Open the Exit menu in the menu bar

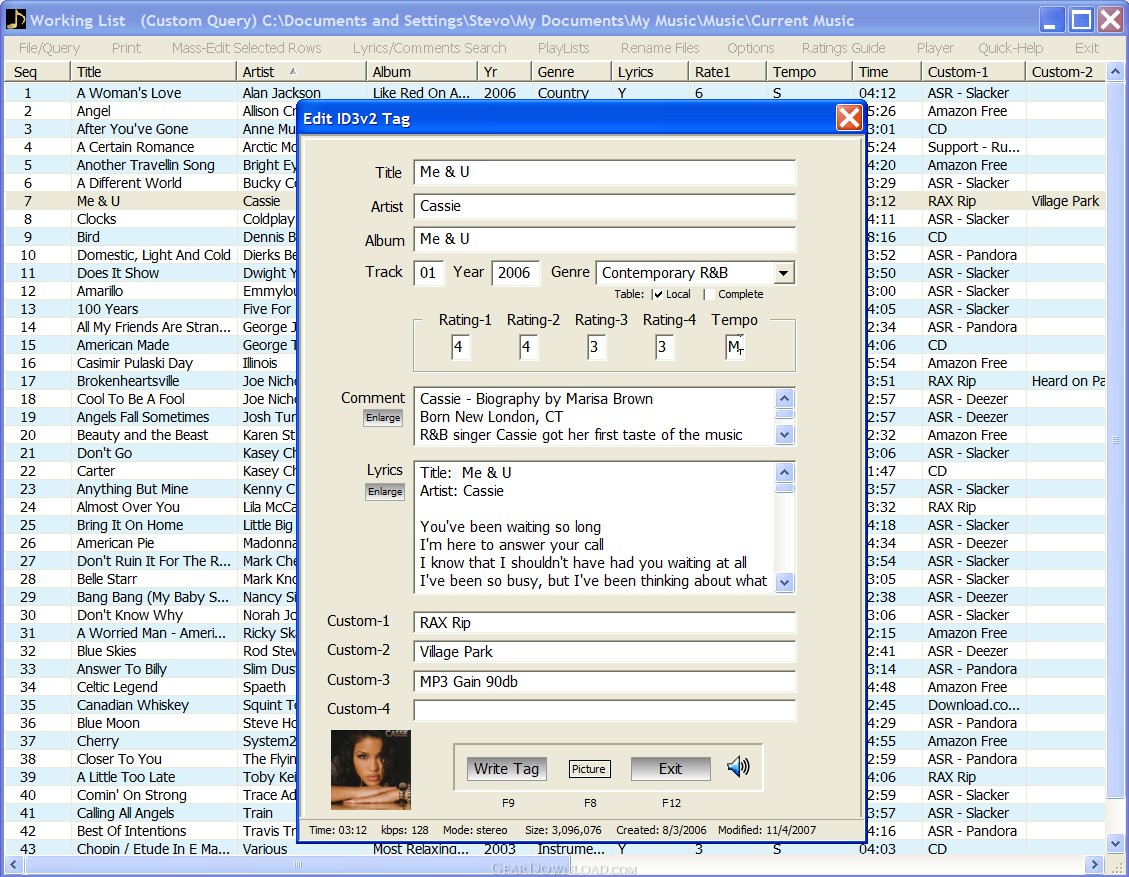coord(1087,48)
